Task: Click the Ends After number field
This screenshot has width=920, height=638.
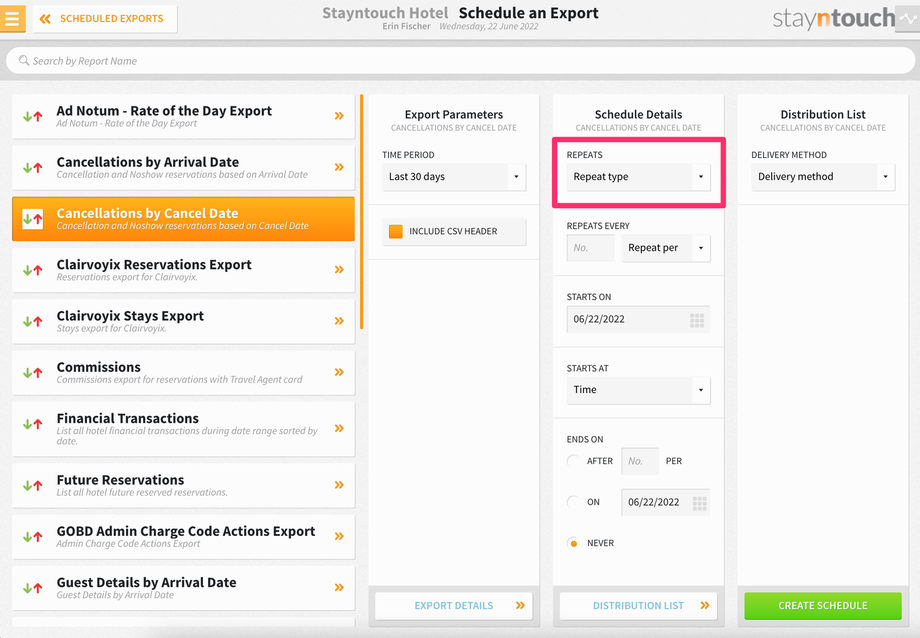Action: point(640,461)
